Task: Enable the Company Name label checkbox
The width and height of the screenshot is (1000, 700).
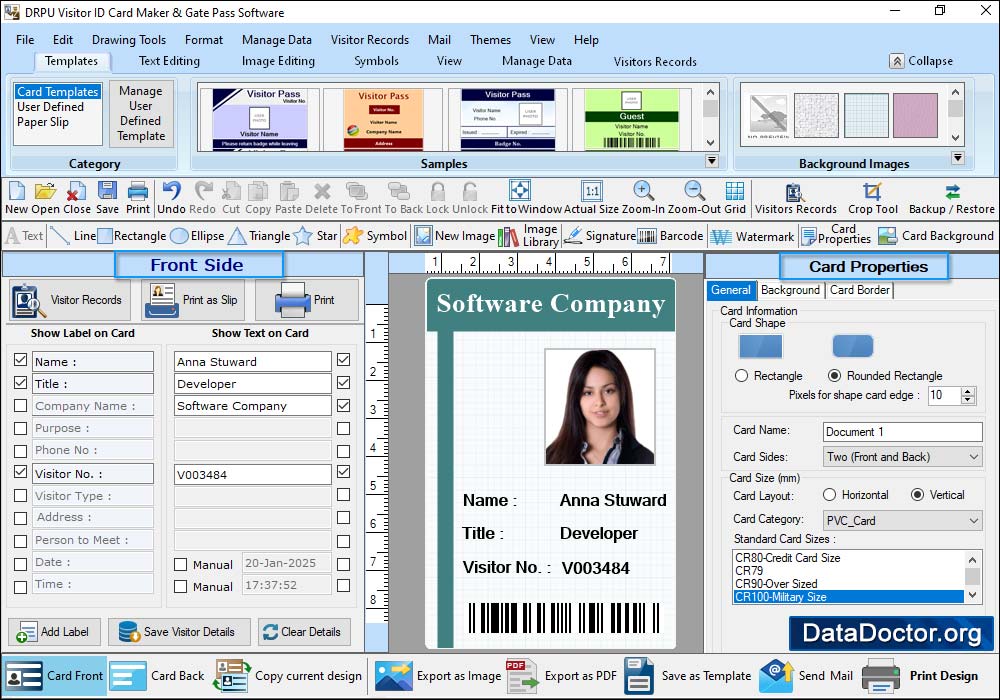Action: coord(20,405)
